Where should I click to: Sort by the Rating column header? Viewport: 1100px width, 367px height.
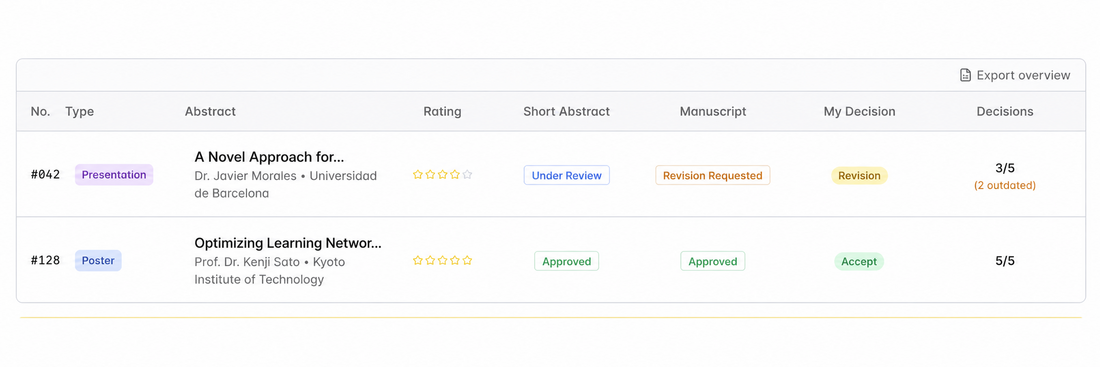(442, 111)
